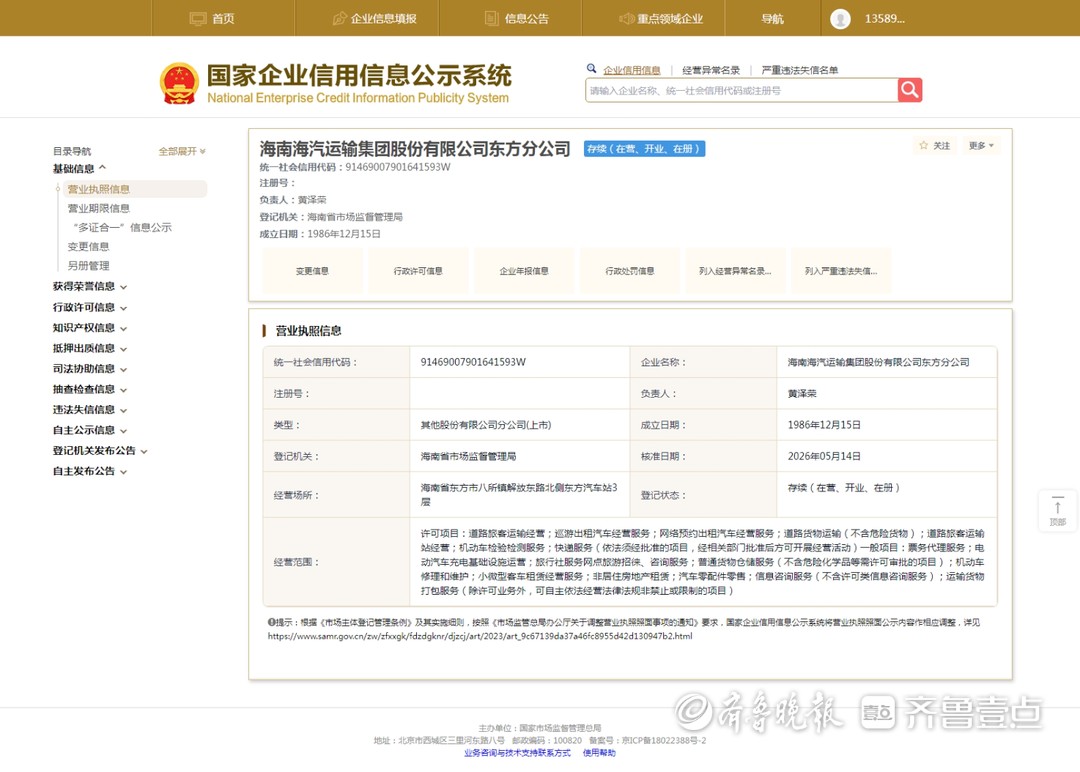Expand 行政许可信息 in sidebar
Screen dimensions: 1080x772
pyautogui.click(x=90, y=307)
